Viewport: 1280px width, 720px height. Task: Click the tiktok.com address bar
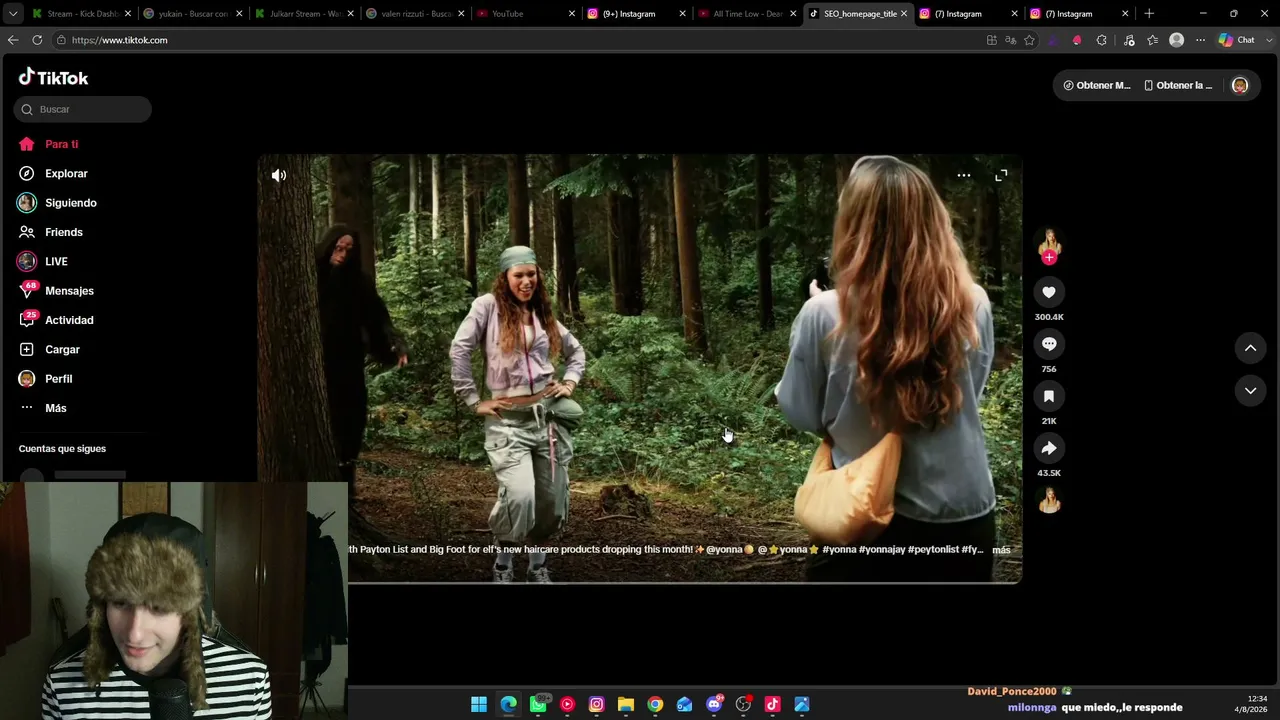[x=515, y=40]
